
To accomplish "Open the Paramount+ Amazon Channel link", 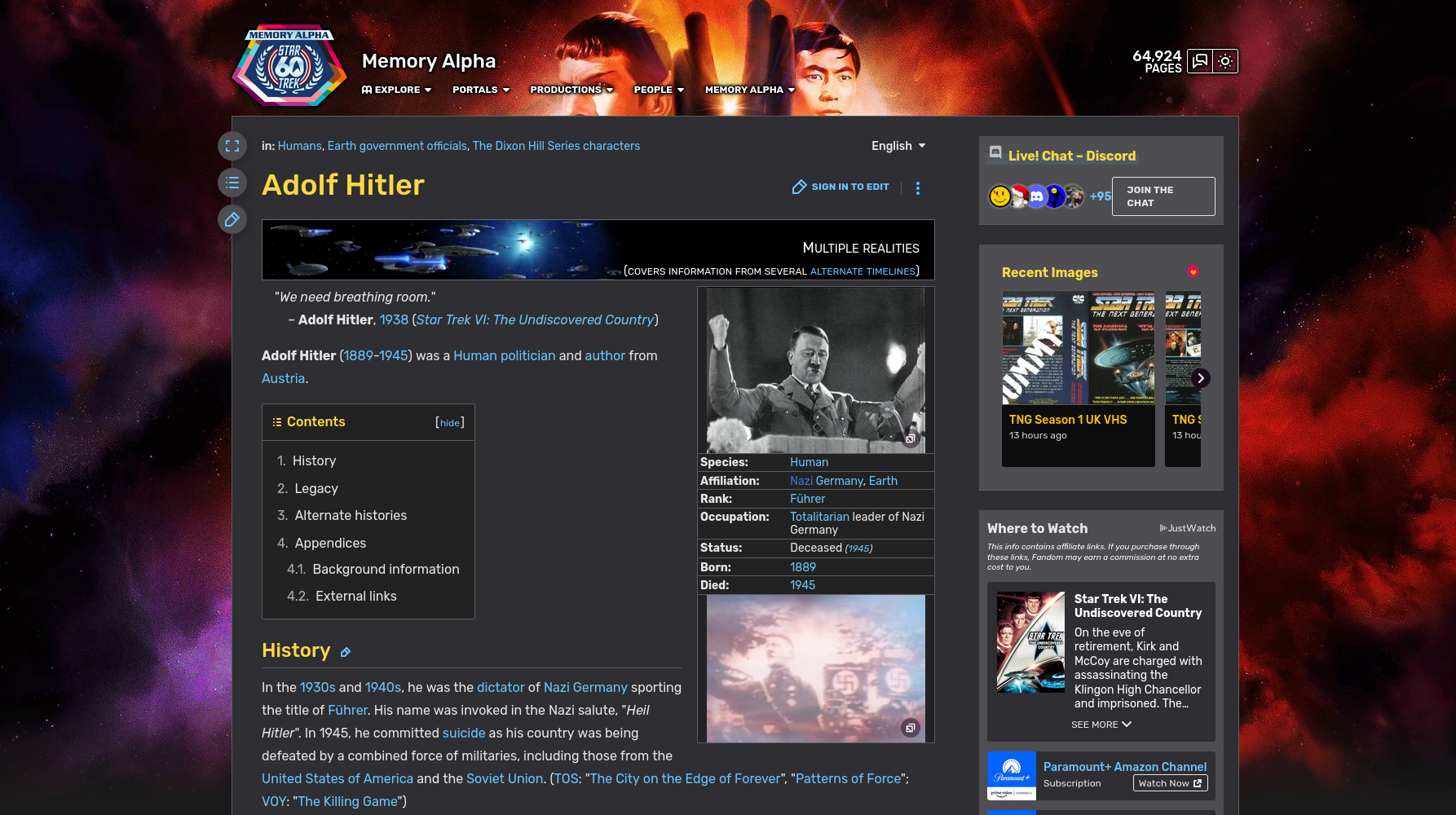I will [x=1125, y=767].
